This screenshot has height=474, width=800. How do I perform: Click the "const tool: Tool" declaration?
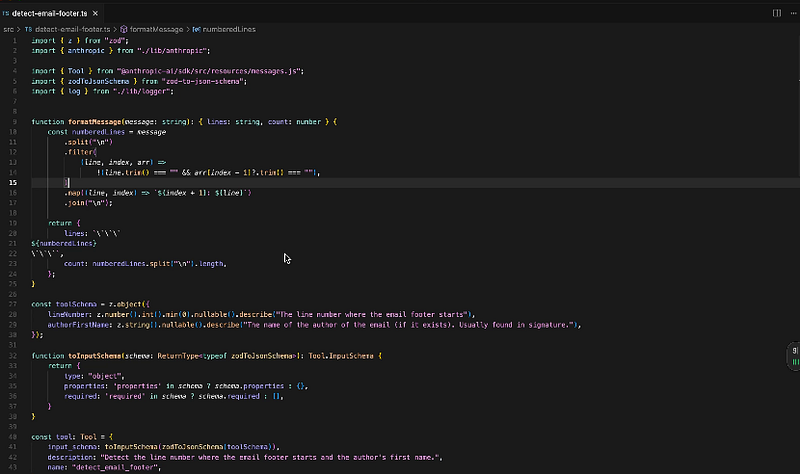pos(64,437)
